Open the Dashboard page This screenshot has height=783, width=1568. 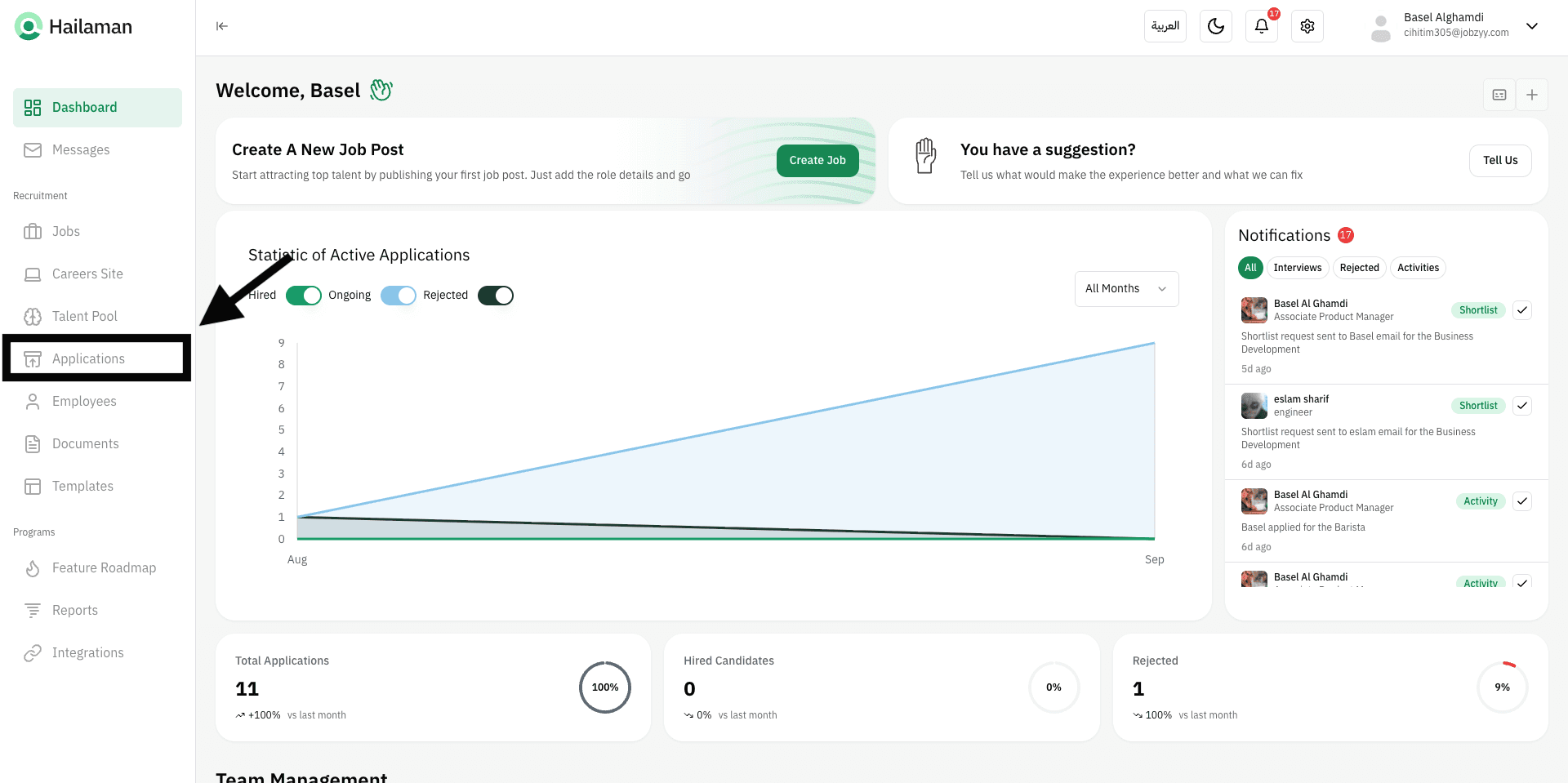point(97,108)
